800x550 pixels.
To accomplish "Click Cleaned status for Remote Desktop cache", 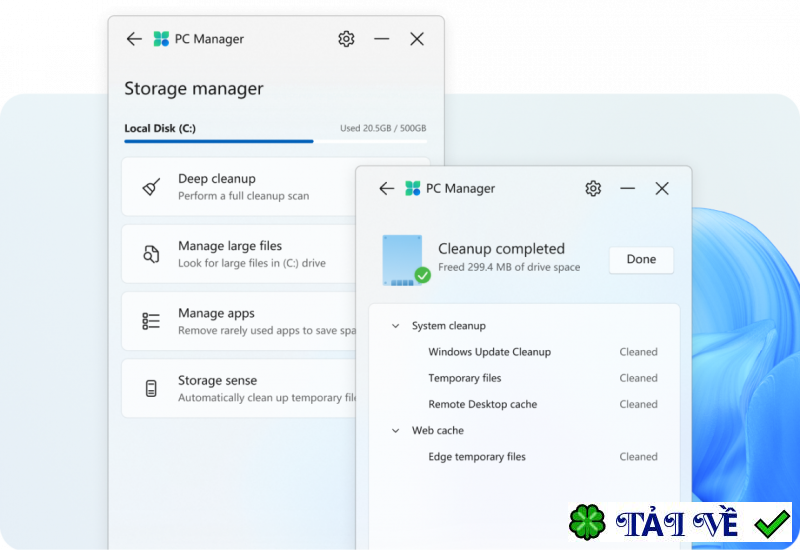I will 638,404.
